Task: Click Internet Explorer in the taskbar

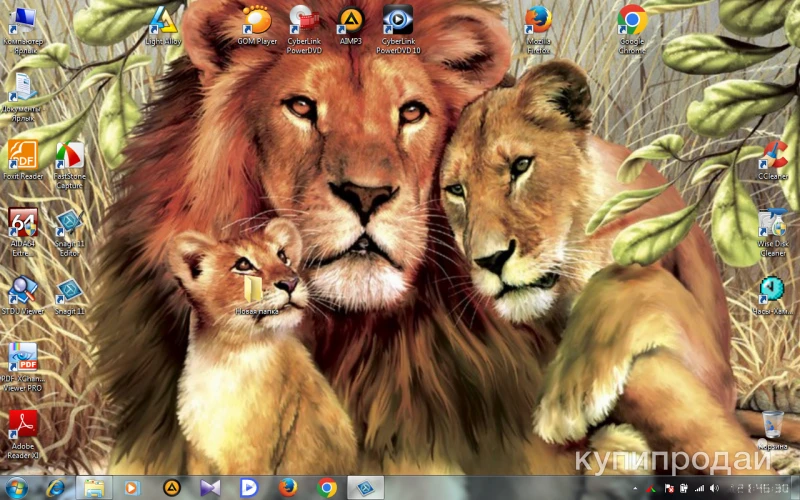Action: tap(56, 487)
